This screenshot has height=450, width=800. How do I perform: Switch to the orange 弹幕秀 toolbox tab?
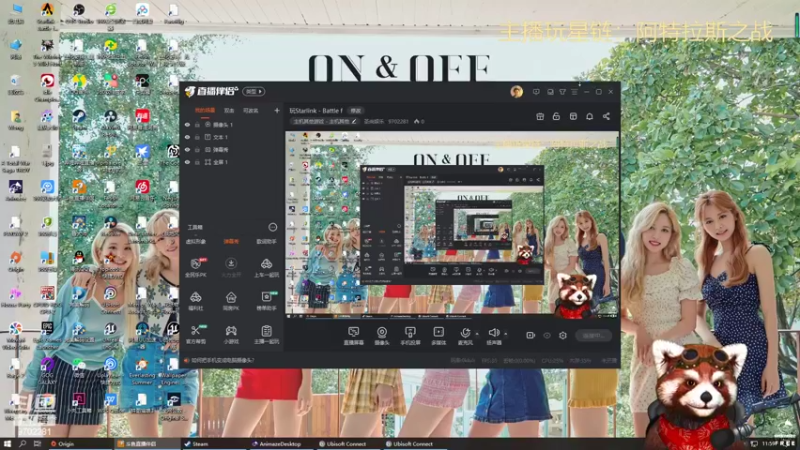click(231, 241)
